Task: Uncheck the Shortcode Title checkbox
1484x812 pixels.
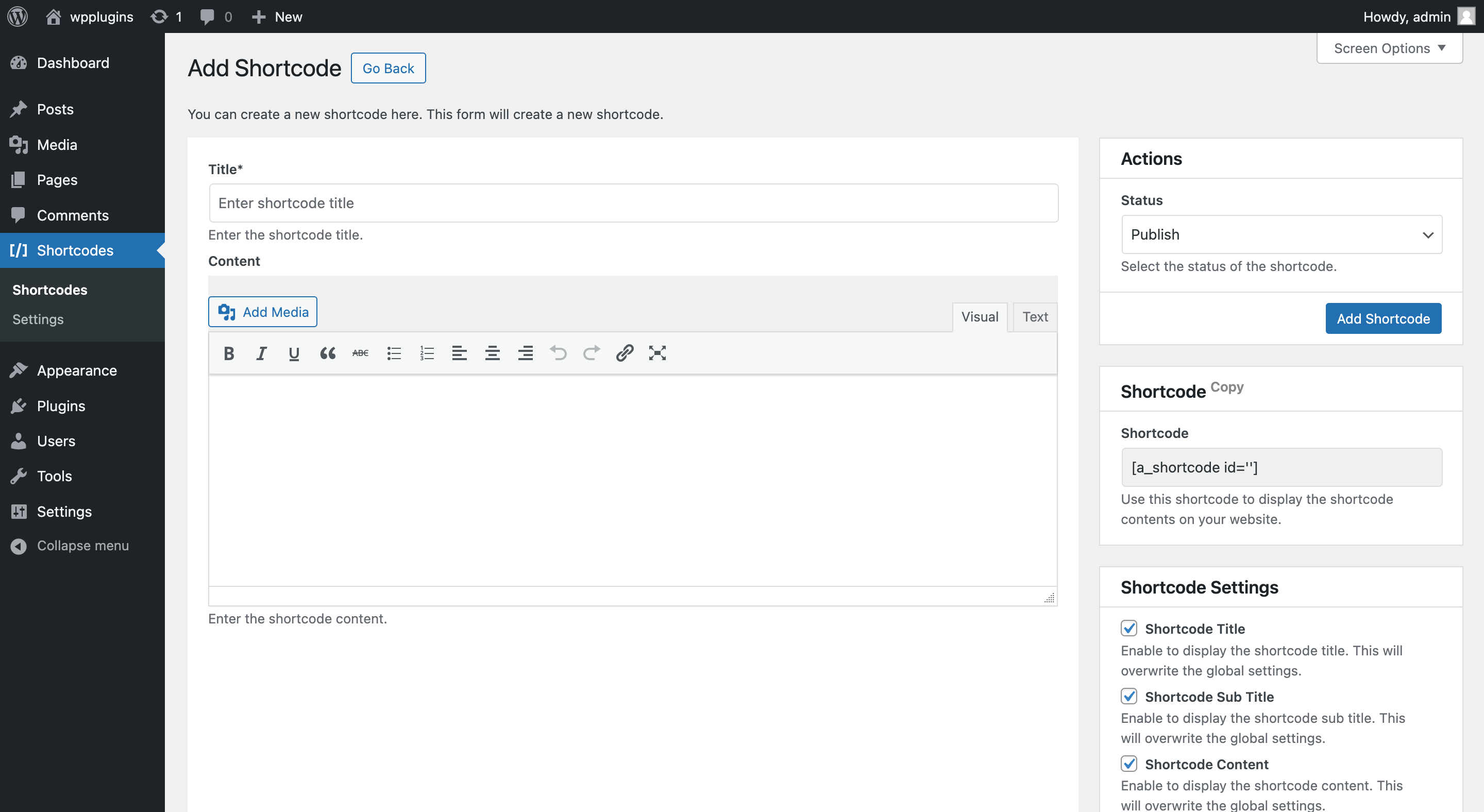Action: point(1128,628)
